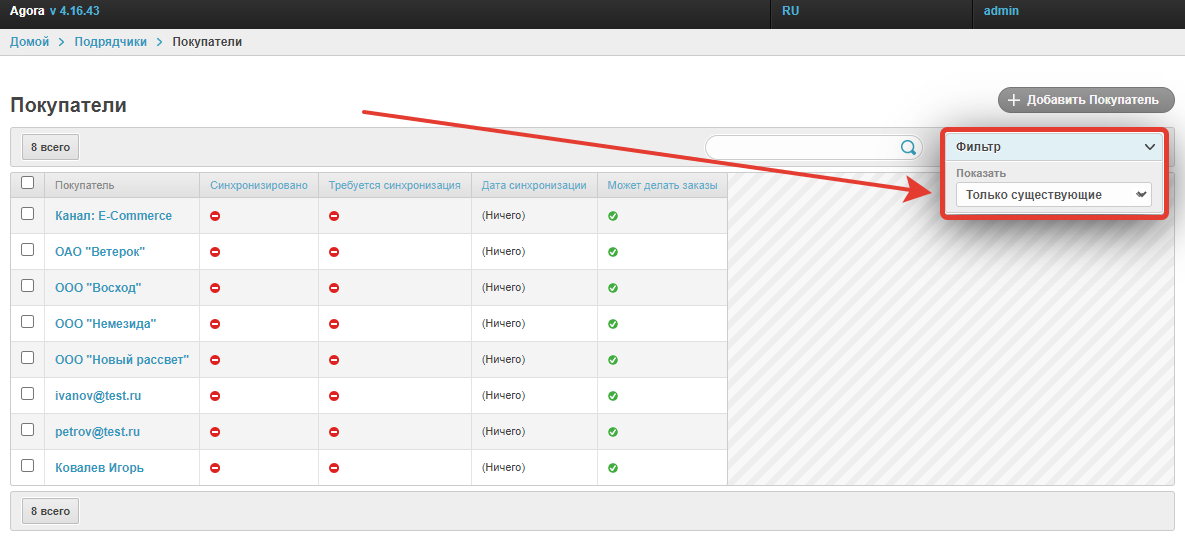Click red sync status icon for ivanov@test.ru

click(x=215, y=396)
